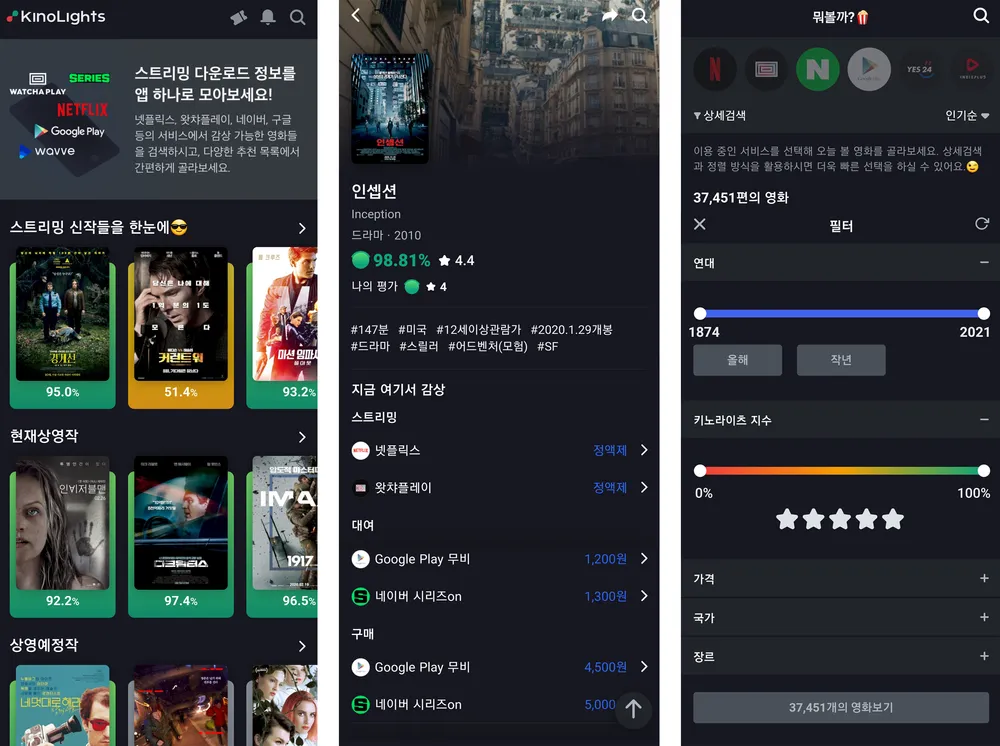Toggle the green Naver service filter
The image size is (1000, 746).
click(818, 69)
